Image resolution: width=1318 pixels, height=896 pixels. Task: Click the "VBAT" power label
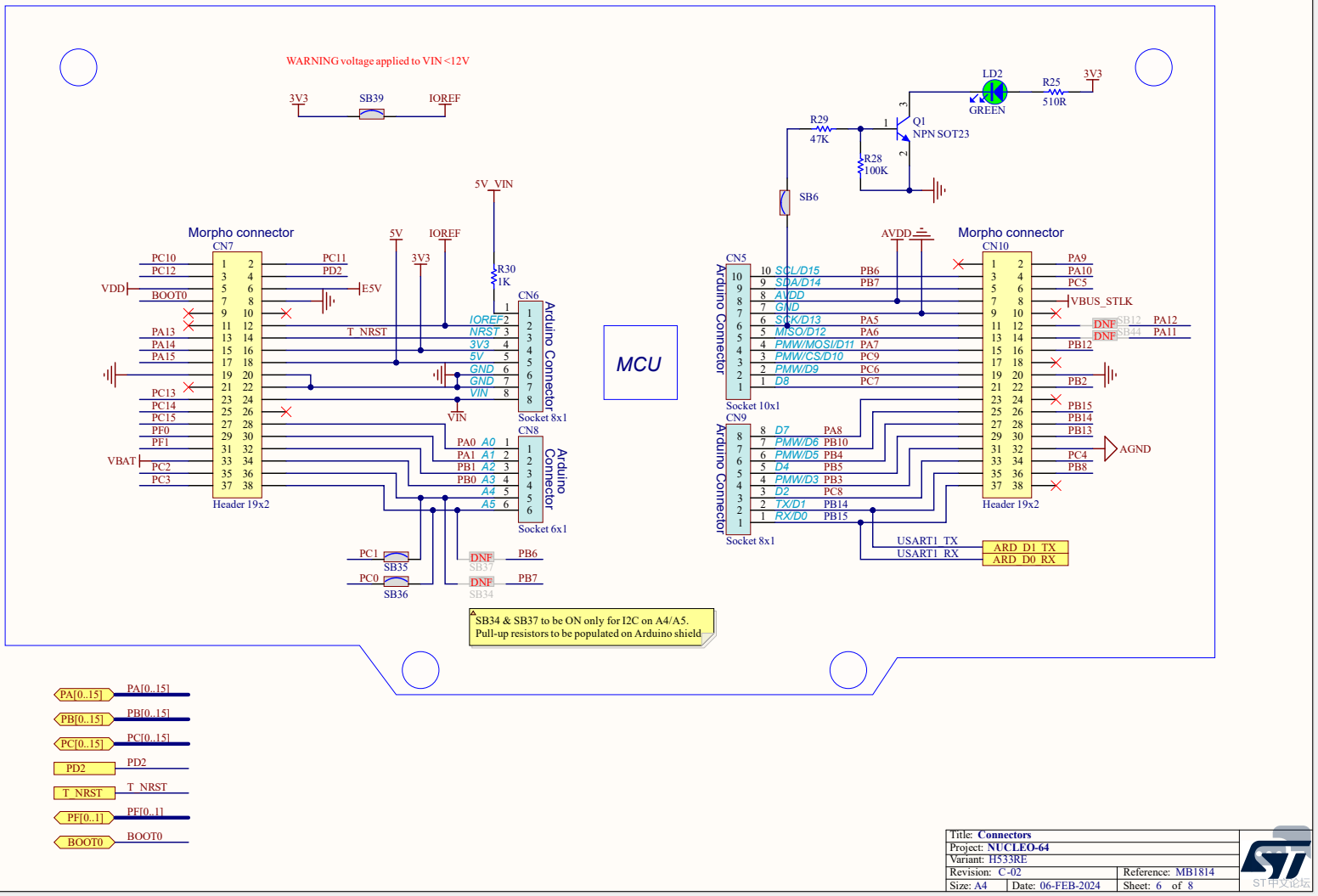click(x=121, y=461)
